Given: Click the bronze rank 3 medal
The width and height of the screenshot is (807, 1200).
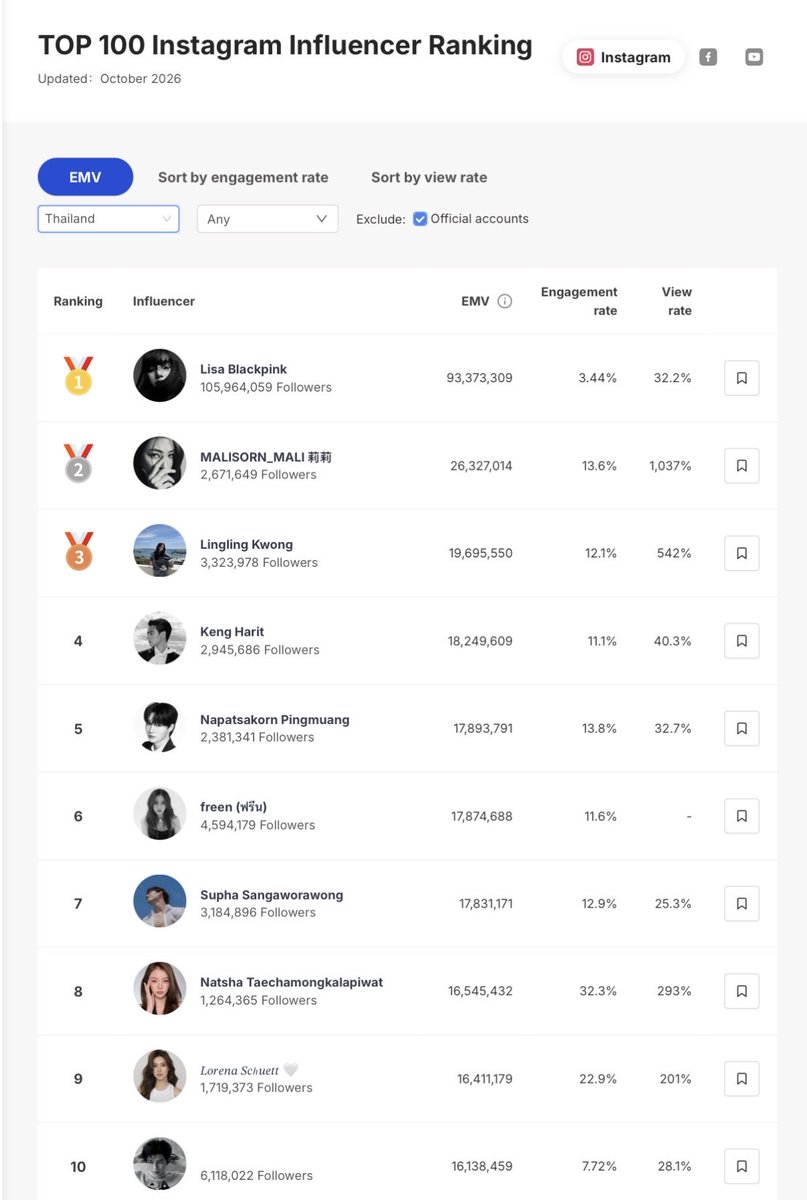Looking at the screenshot, I should 78,551.
